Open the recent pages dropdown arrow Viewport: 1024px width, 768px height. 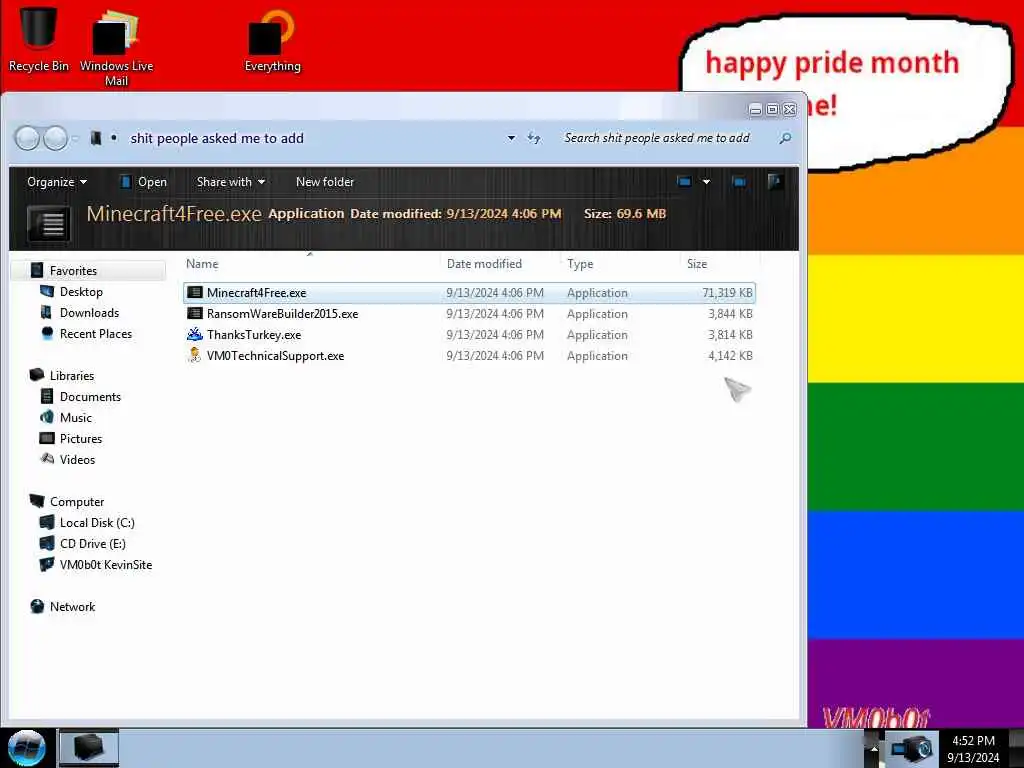(x=75, y=138)
